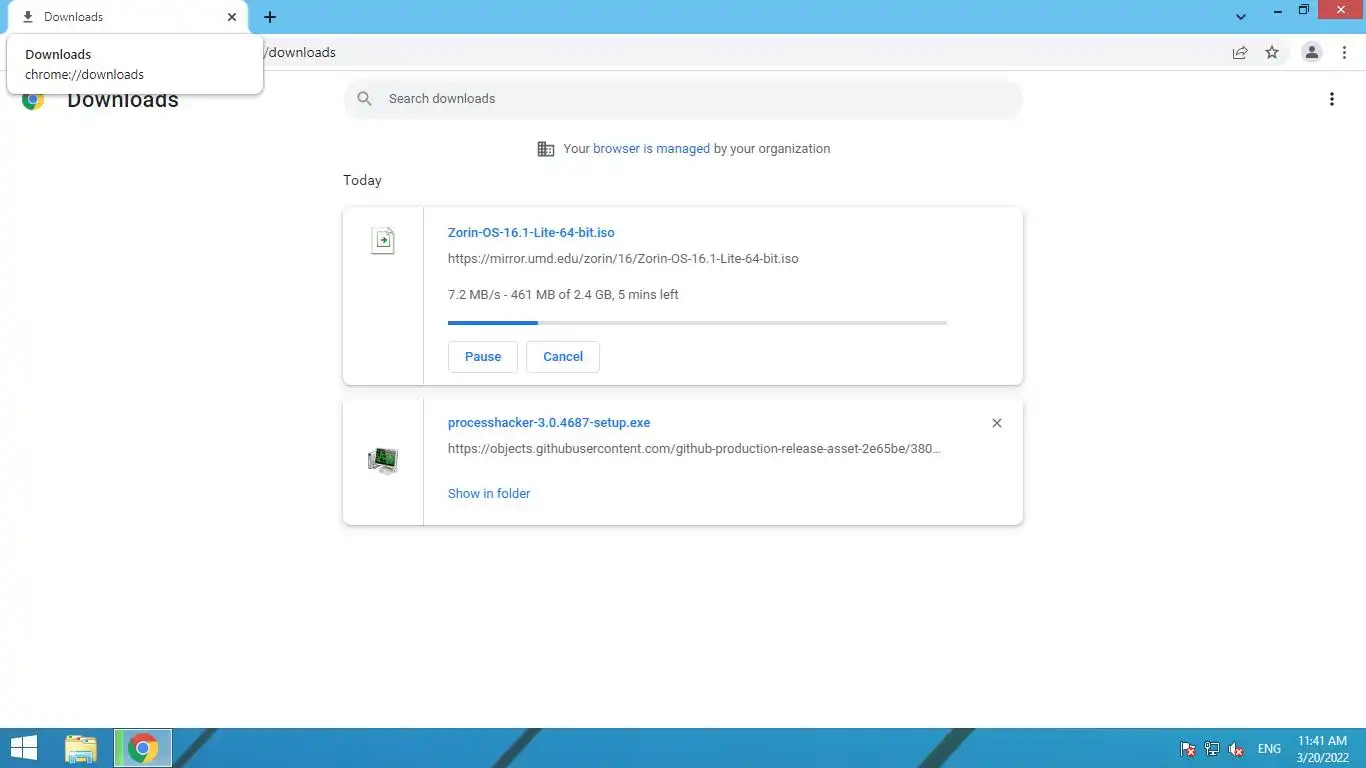
Task: Open File Explorer from taskbar
Action: click(x=81, y=748)
